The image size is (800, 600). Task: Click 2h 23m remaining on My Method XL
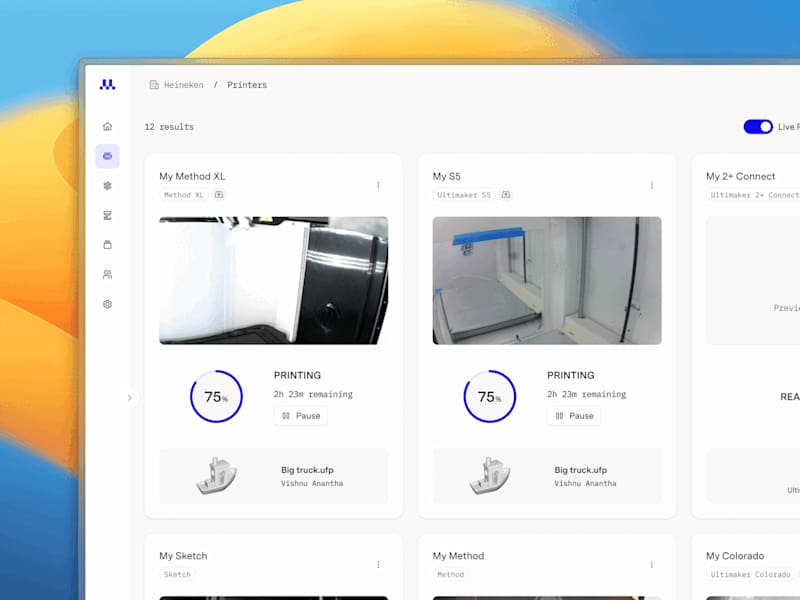point(313,394)
